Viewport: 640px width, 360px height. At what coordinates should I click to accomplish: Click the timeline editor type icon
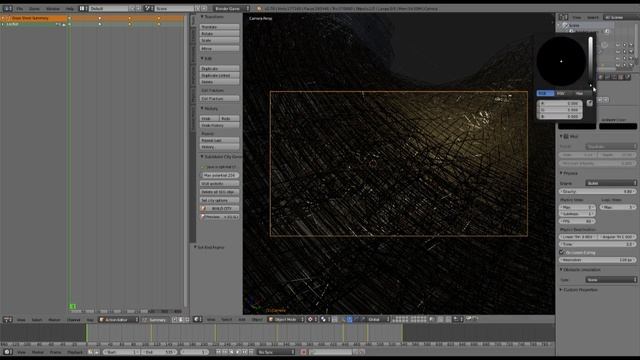pyautogui.click(x=7, y=352)
